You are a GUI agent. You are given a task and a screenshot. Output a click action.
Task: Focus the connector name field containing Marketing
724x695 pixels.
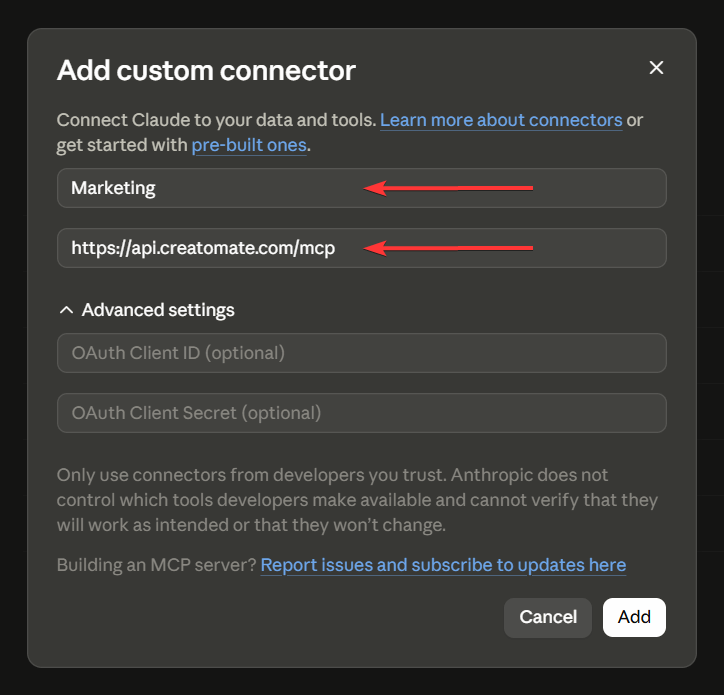pyautogui.click(x=362, y=188)
